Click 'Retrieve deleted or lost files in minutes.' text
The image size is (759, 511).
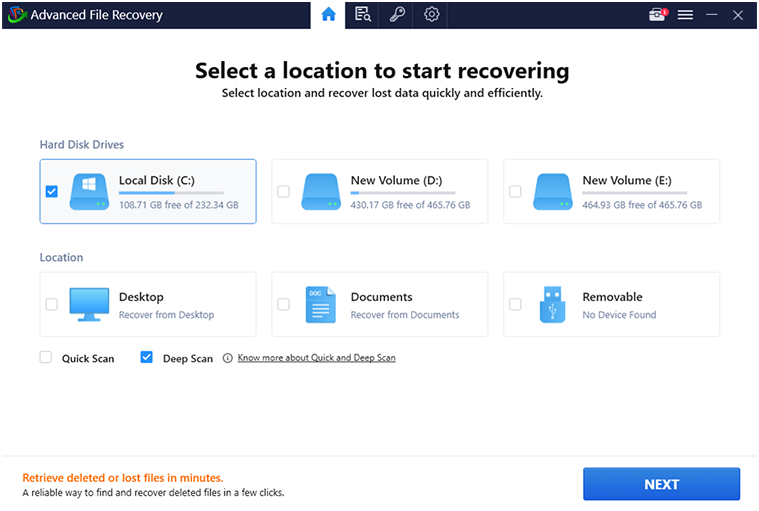123,478
